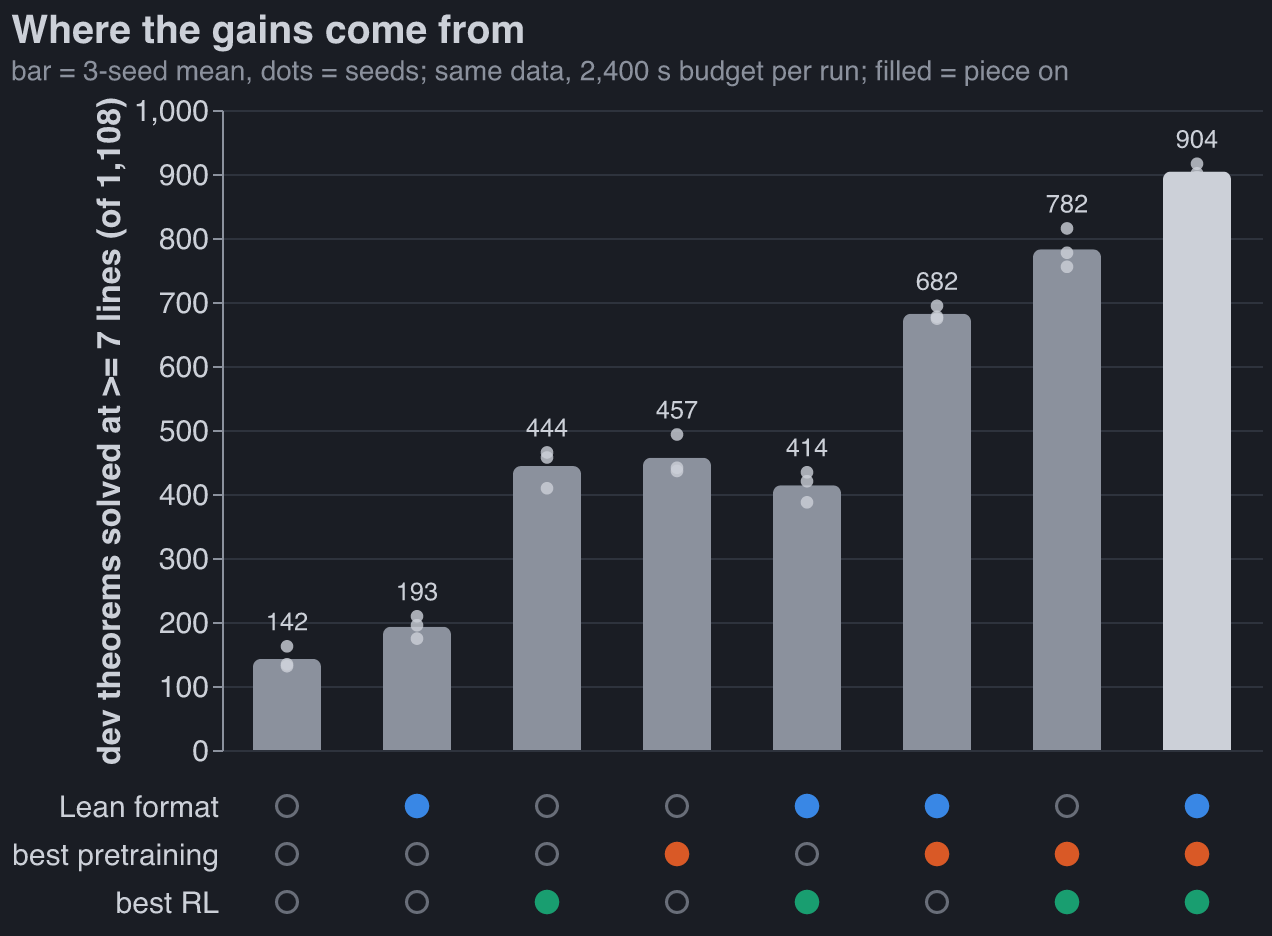Toggle the empty best pretraining circle under 414 bar
Screen dimensions: 1272x936
(x=807, y=854)
